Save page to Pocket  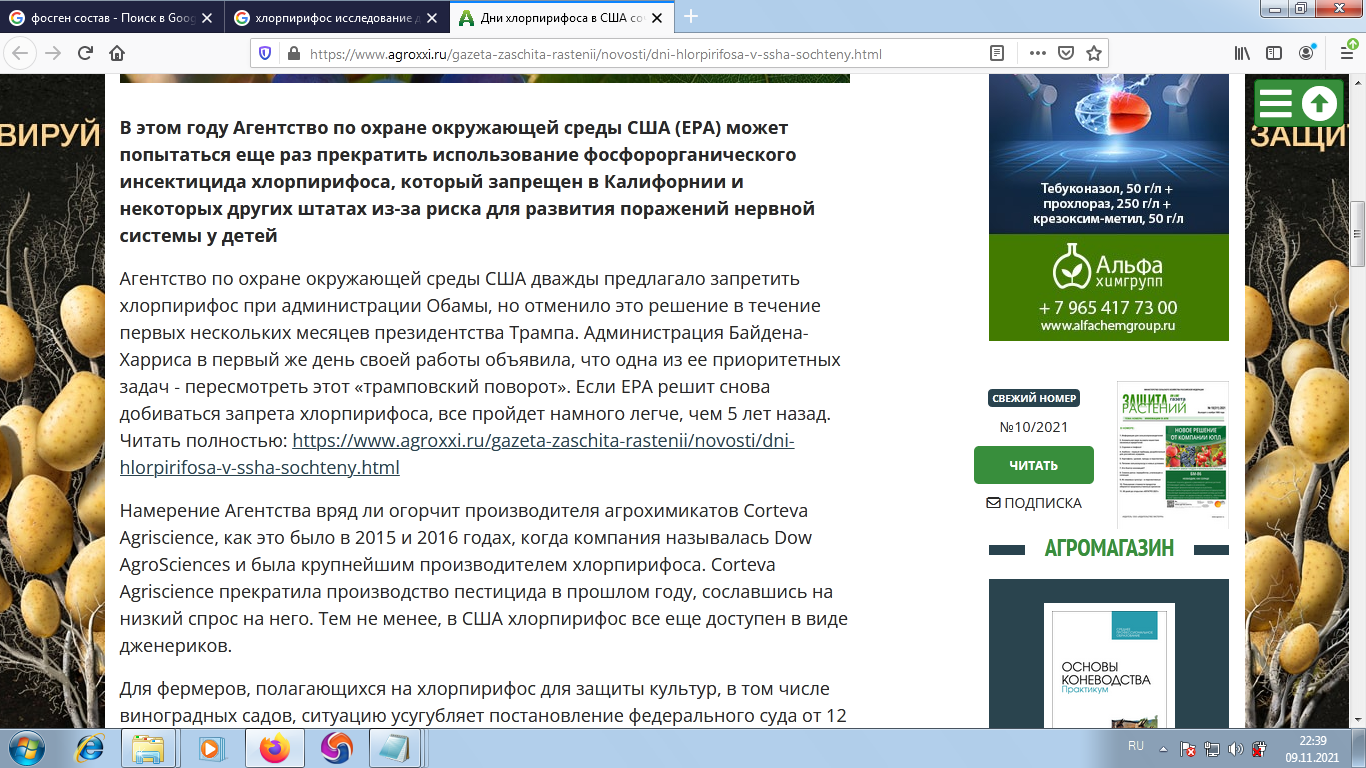[x=1066, y=52]
